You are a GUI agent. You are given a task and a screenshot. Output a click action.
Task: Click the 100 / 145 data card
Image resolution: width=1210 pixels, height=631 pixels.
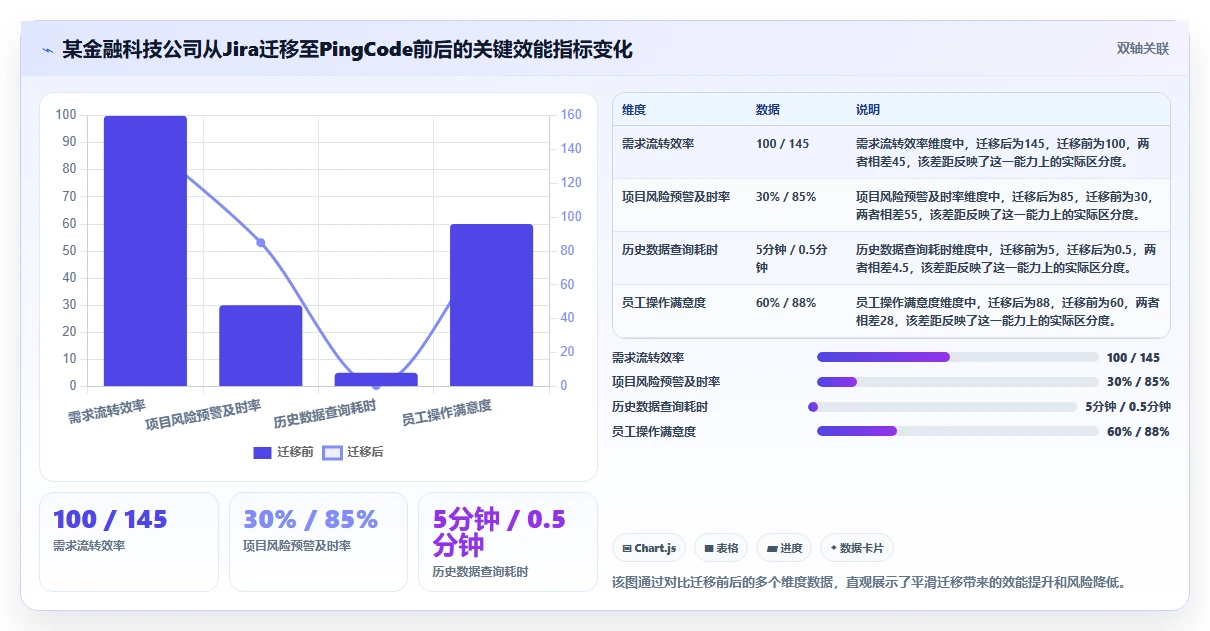[129, 542]
